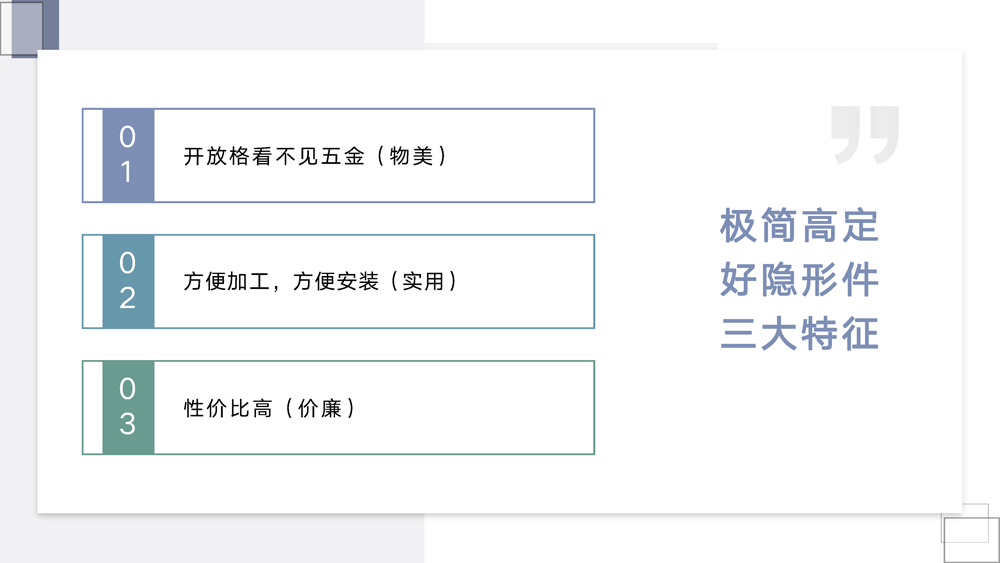Select the heading line 极简高定

click(x=799, y=226)
